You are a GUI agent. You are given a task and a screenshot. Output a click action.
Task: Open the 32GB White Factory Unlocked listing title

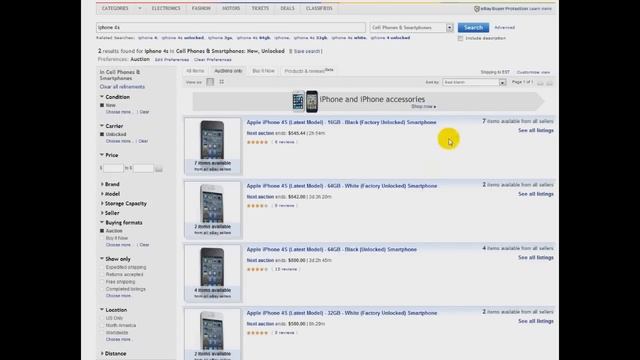pos(342,313)
